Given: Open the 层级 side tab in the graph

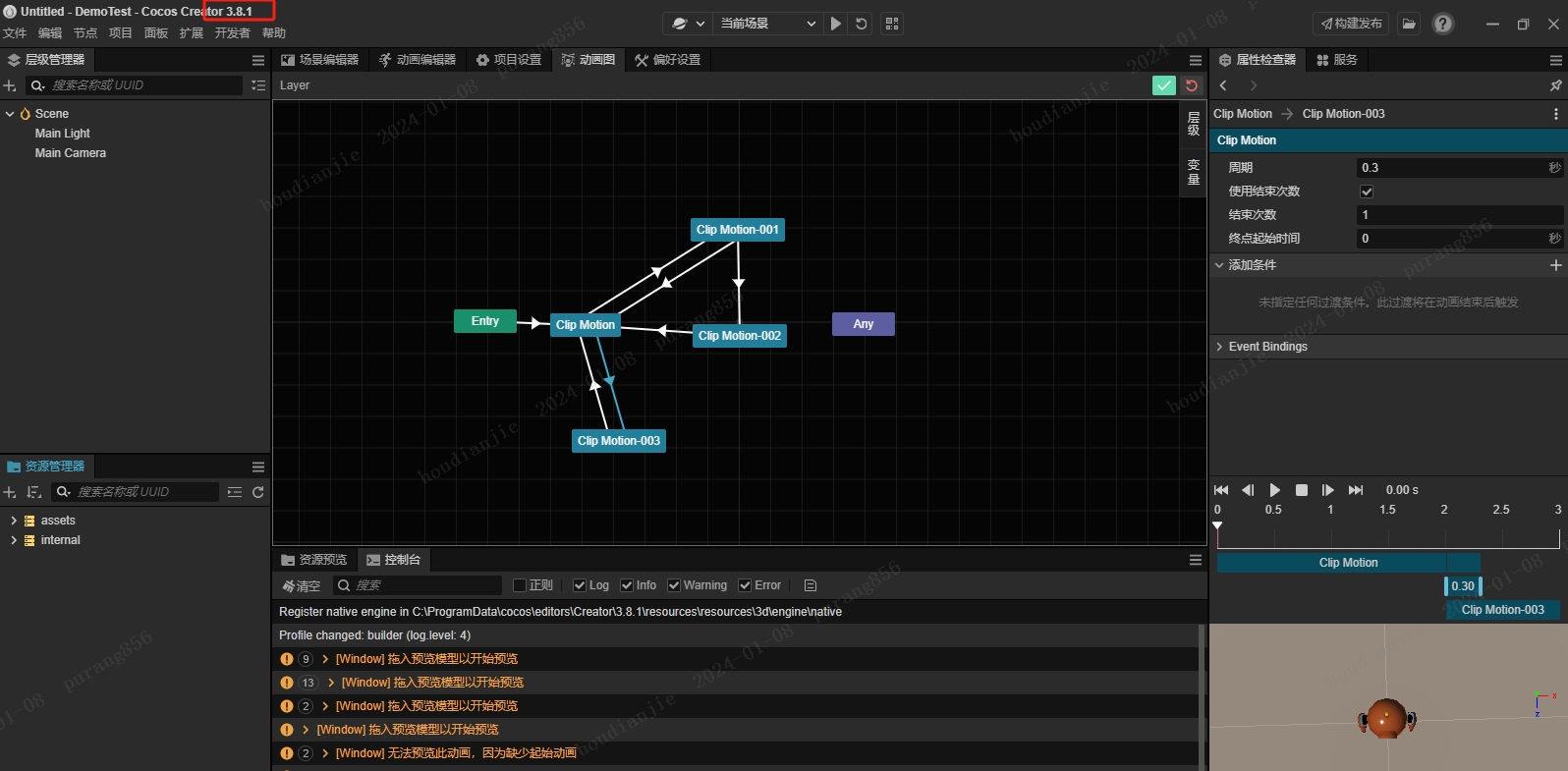Looking at the screenshot, I should (1194, 124).
